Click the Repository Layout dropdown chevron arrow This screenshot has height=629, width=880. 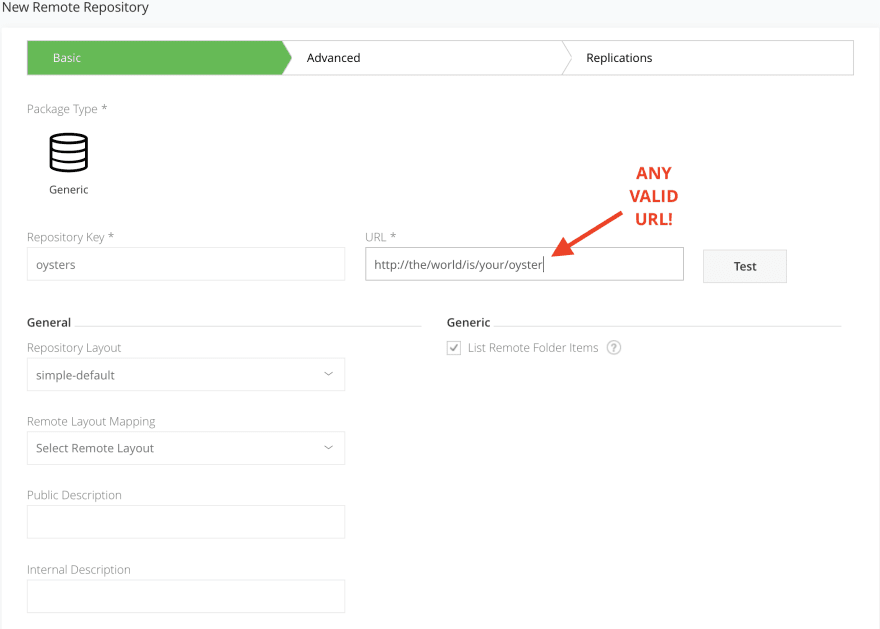(x=329, y=375)
